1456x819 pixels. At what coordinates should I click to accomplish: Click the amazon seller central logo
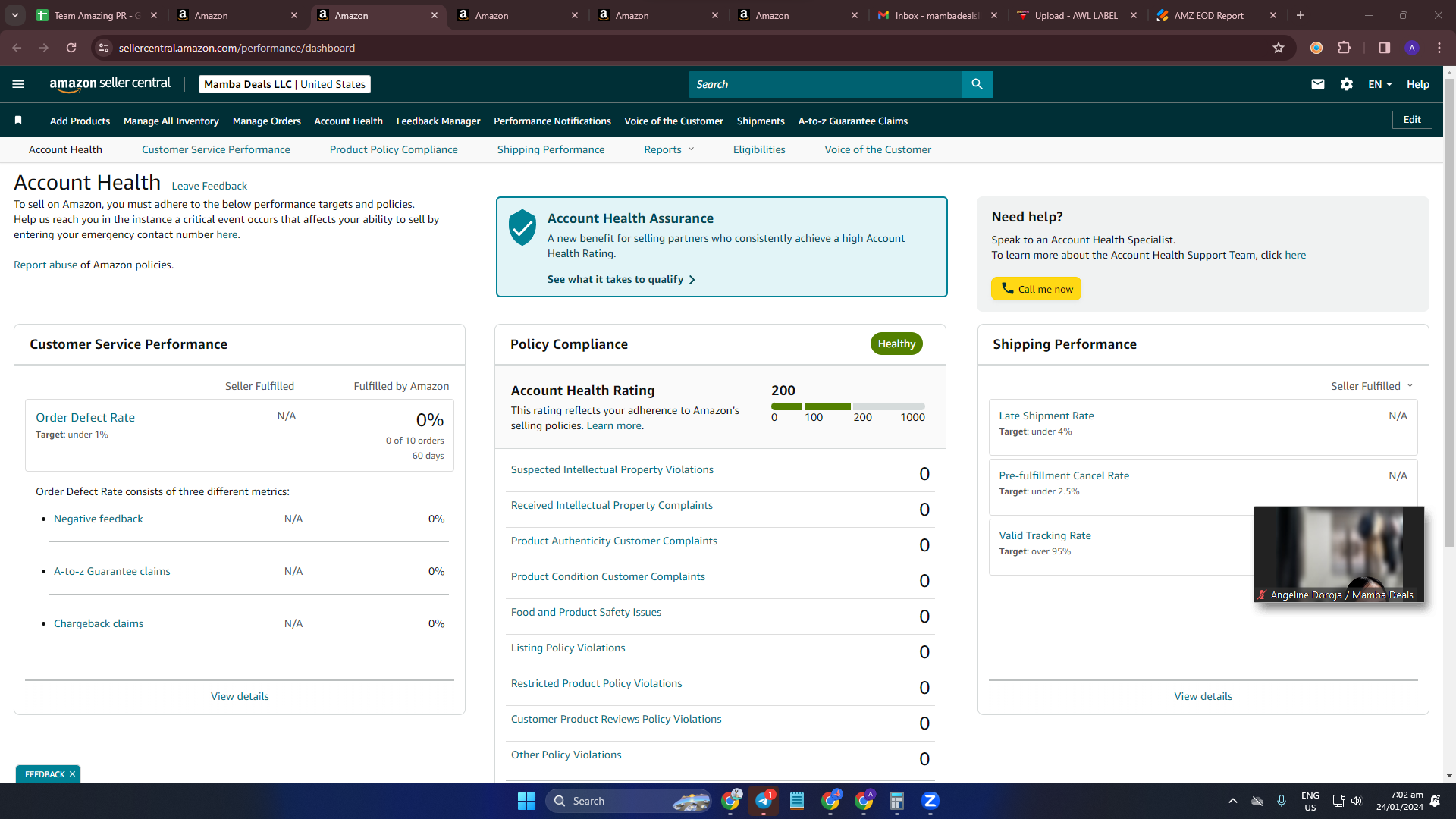110,84
